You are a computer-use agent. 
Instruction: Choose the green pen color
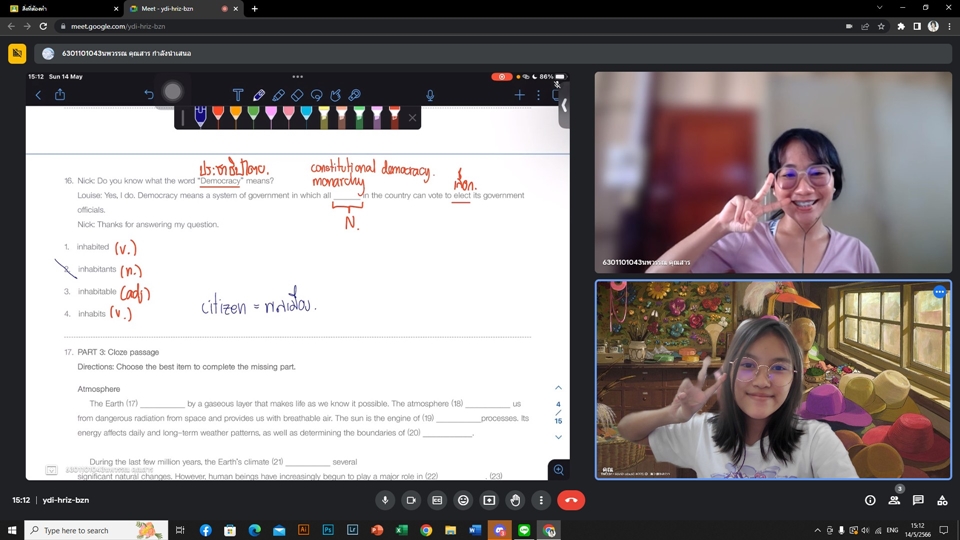253,115
